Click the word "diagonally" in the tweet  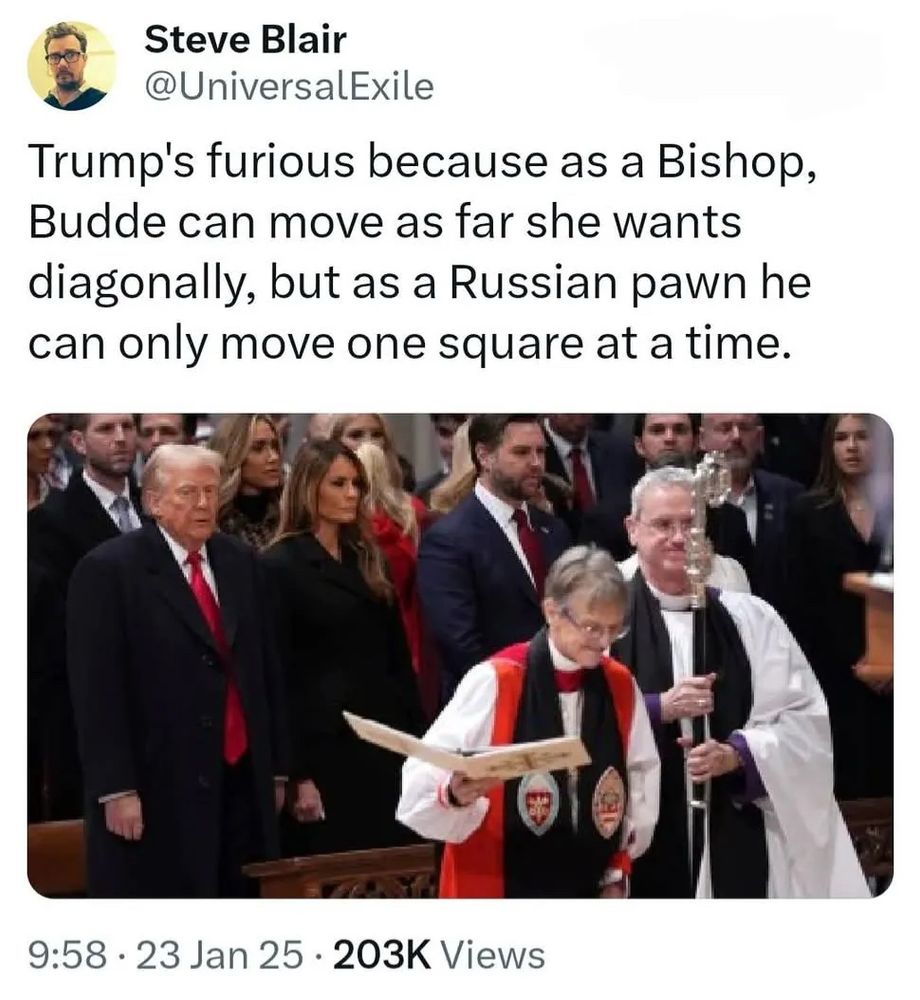click(x=136, y=284)
